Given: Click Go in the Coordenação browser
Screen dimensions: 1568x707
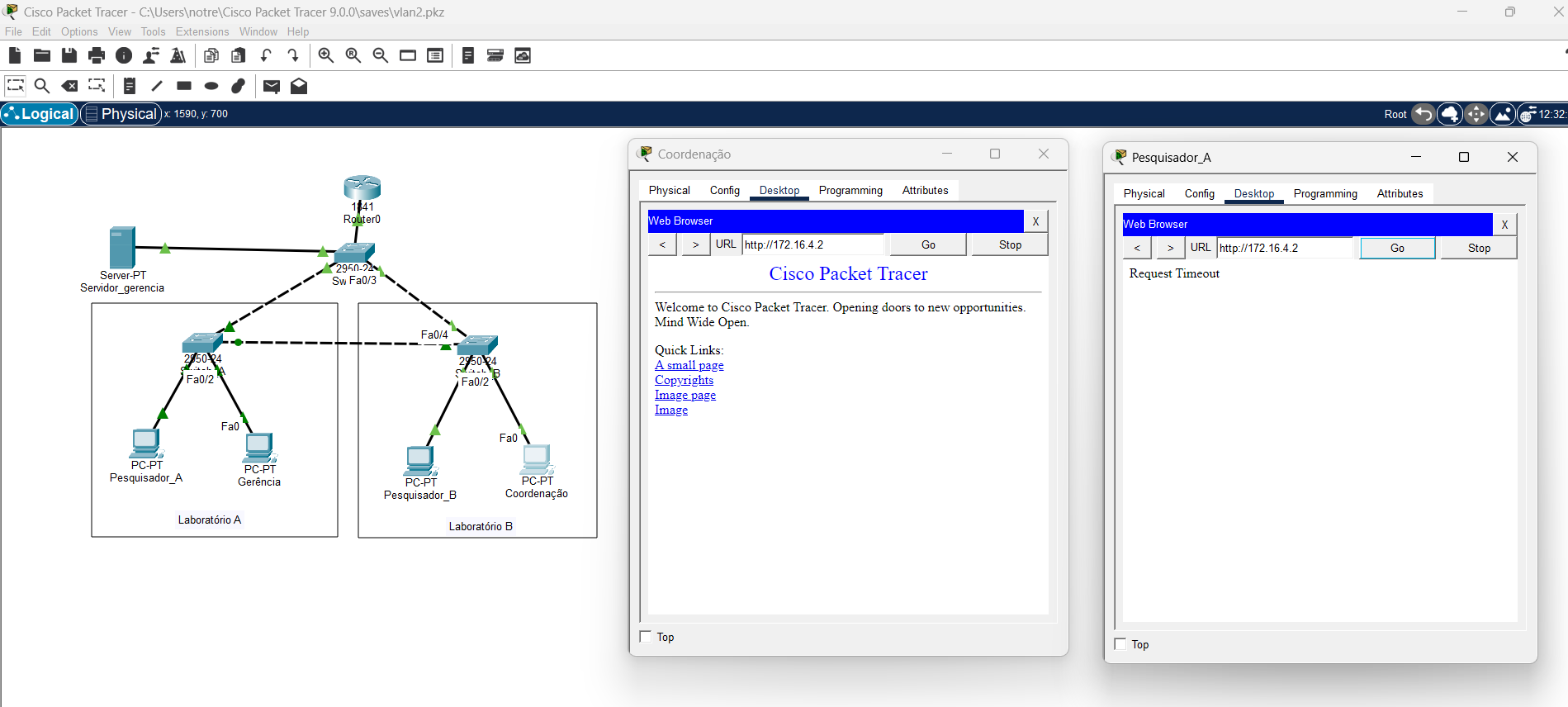Looking at the screenshot, I should tap(928, 244).
